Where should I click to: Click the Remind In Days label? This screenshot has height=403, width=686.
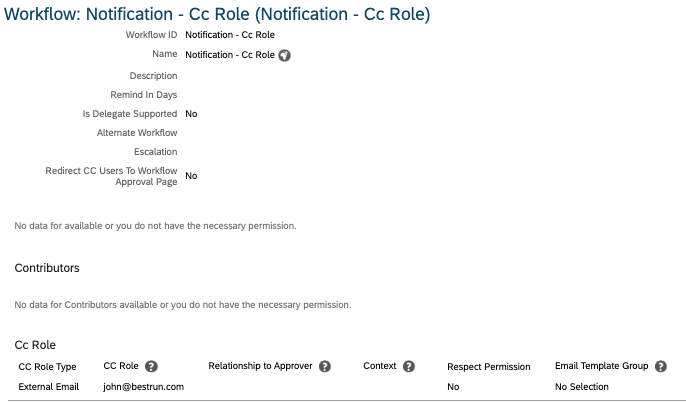point(144,95)
